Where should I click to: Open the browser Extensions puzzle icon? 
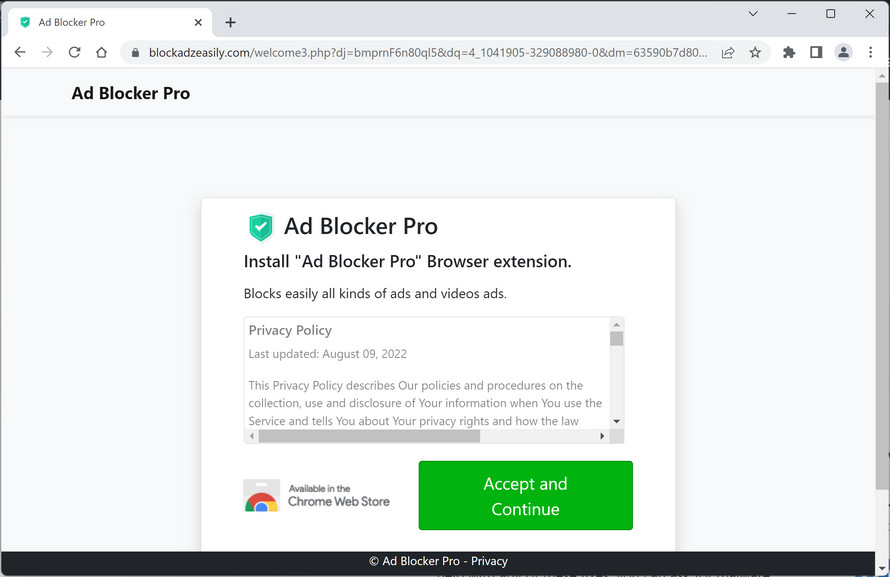point(789,52)
